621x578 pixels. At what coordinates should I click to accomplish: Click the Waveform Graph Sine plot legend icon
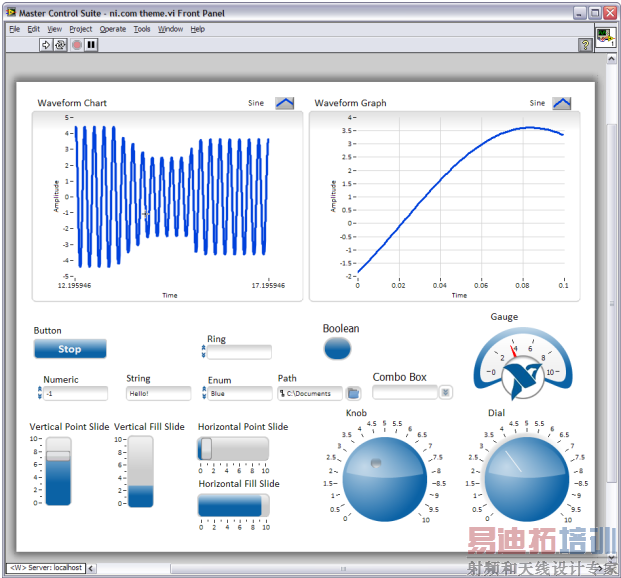tap(562, 103)
